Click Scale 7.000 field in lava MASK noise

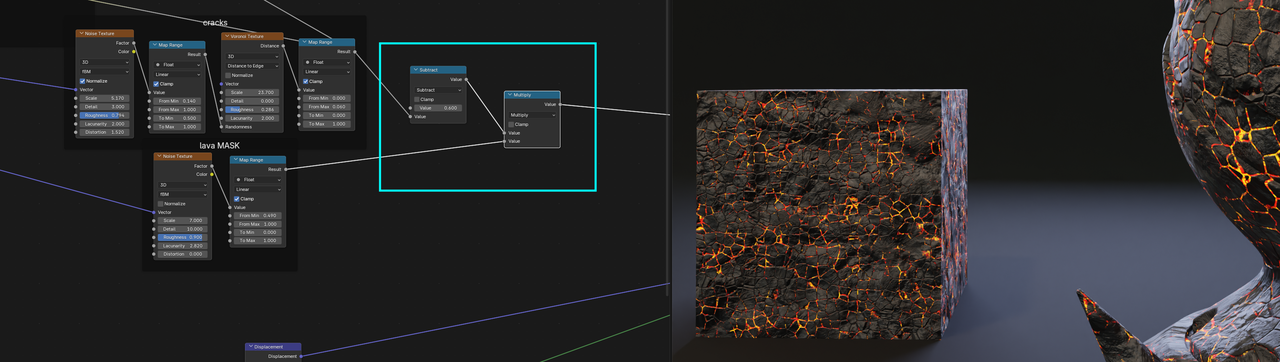pyautogui.click(x=182, y=220)
